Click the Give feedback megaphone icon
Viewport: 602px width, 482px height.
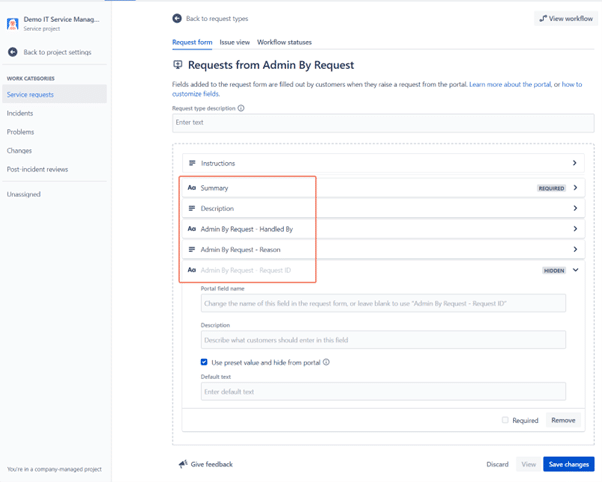coord(183,464)
